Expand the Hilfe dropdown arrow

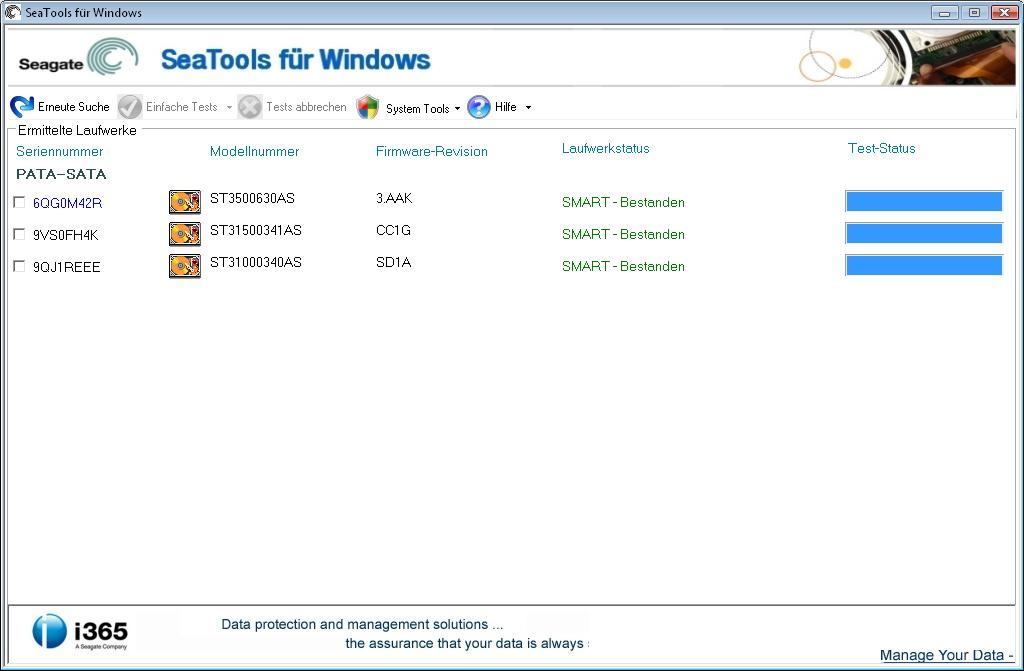tap(528, 107)
